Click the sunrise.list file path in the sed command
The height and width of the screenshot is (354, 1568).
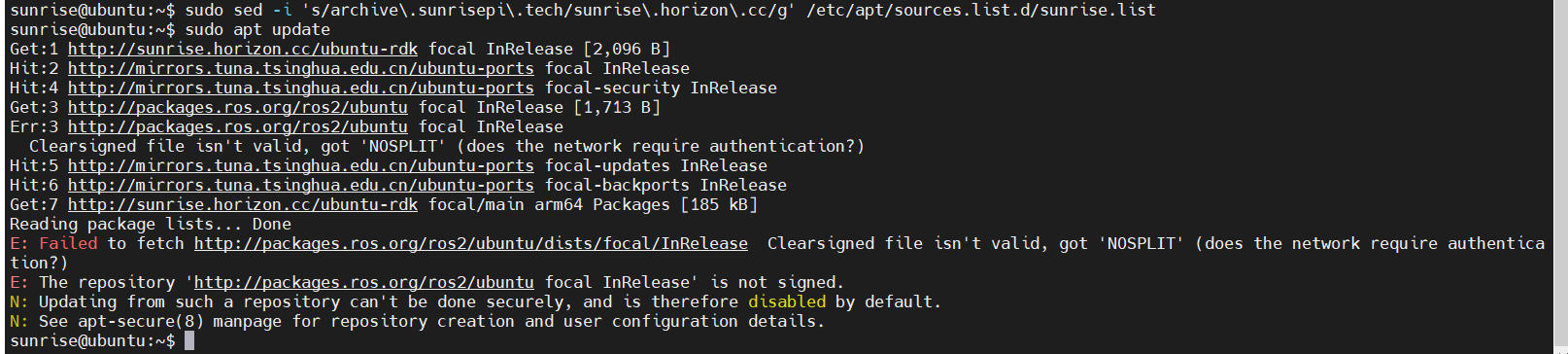[x=981, y=10]
